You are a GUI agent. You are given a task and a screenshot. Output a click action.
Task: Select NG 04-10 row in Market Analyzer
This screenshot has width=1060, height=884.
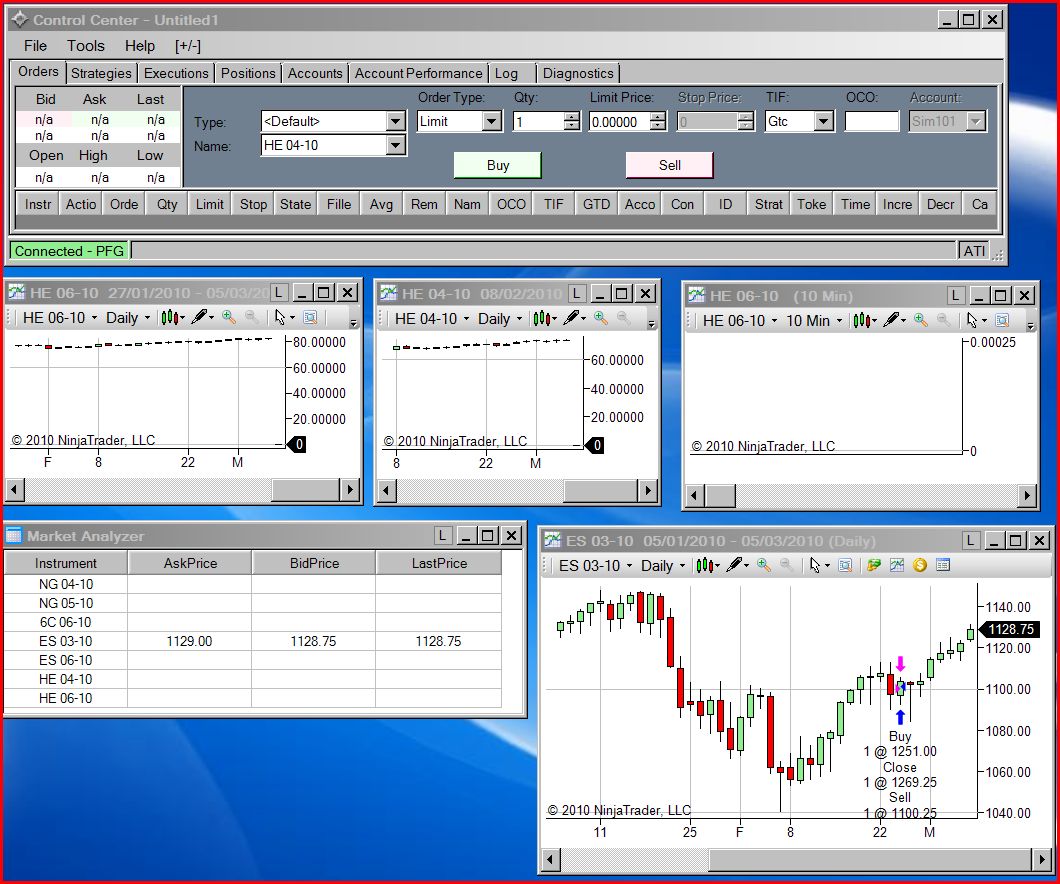pyautogui.click(x=253, y=585)
